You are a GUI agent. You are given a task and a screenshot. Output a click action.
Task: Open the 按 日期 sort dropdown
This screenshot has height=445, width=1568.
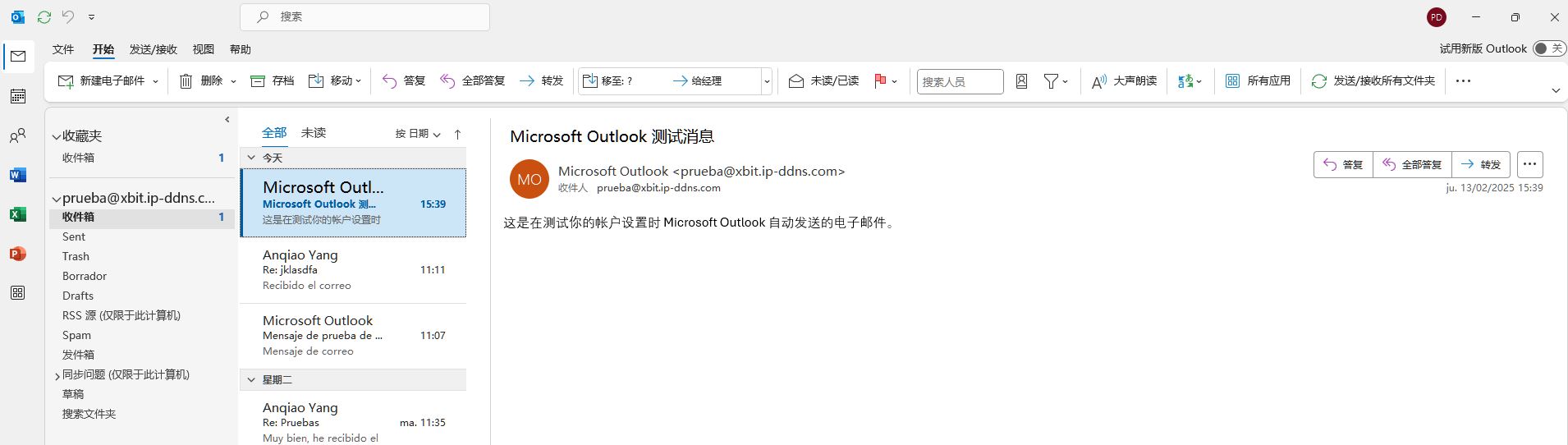coord(418,134)
